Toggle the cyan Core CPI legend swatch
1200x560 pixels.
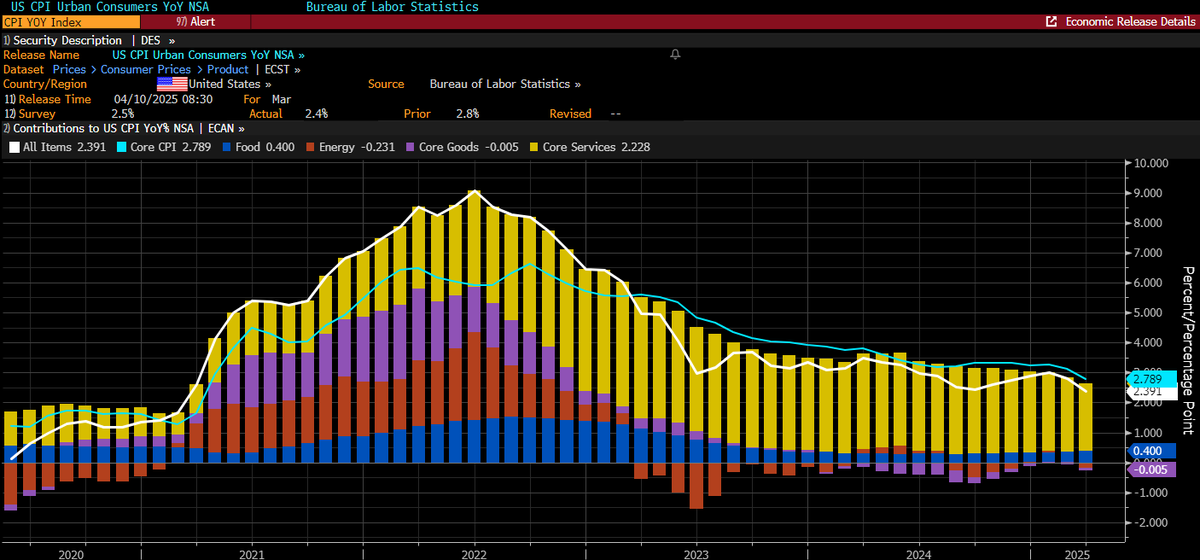(x=121, y=146)
